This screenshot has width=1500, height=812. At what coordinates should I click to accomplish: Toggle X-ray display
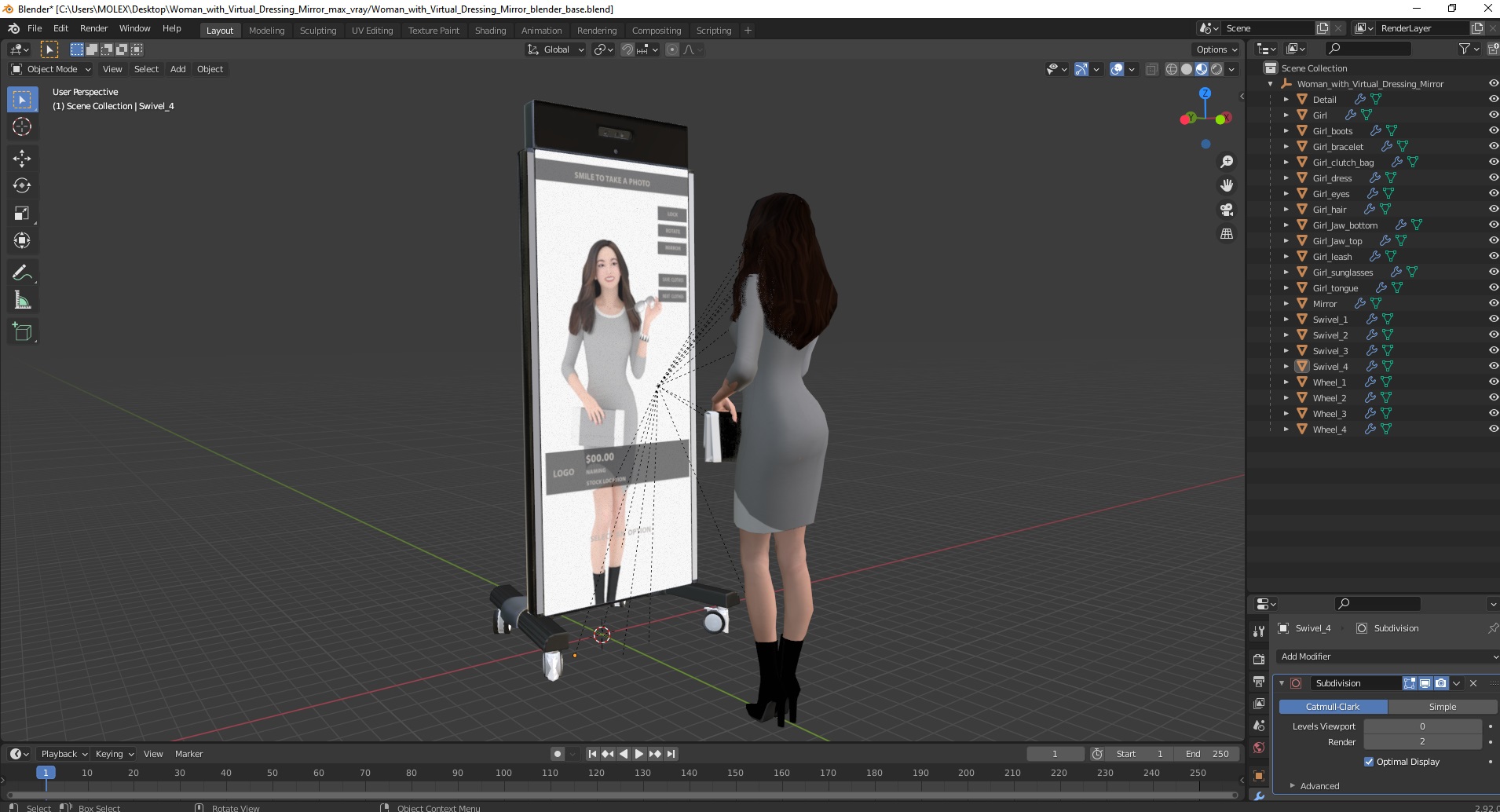(x=1151, y=69)
